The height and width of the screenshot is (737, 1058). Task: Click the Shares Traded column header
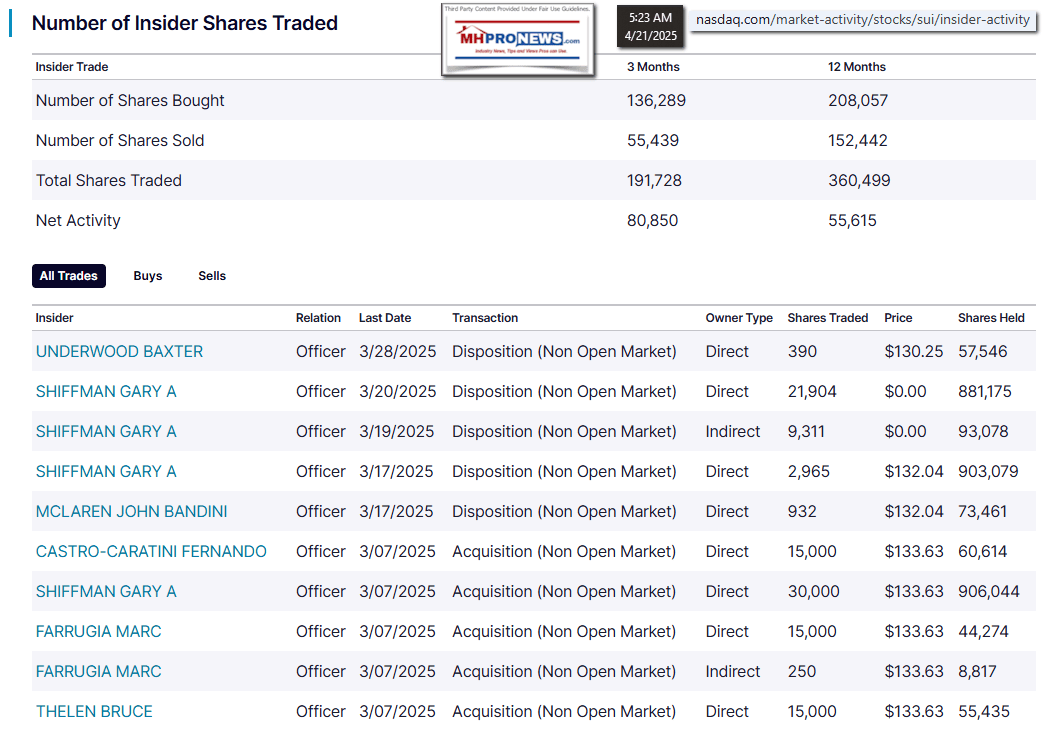828,318
